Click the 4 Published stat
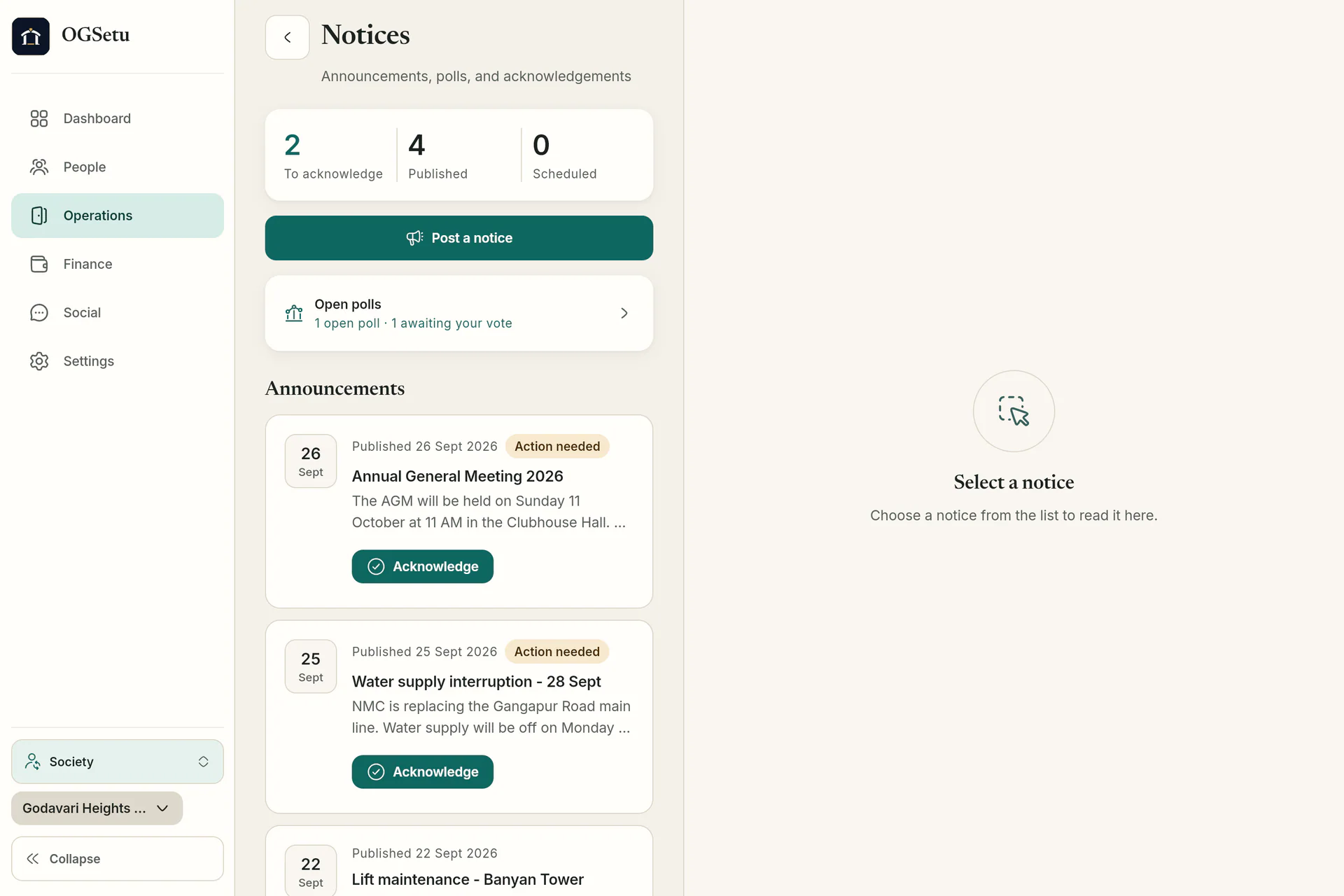 click(x=438, y=155)
